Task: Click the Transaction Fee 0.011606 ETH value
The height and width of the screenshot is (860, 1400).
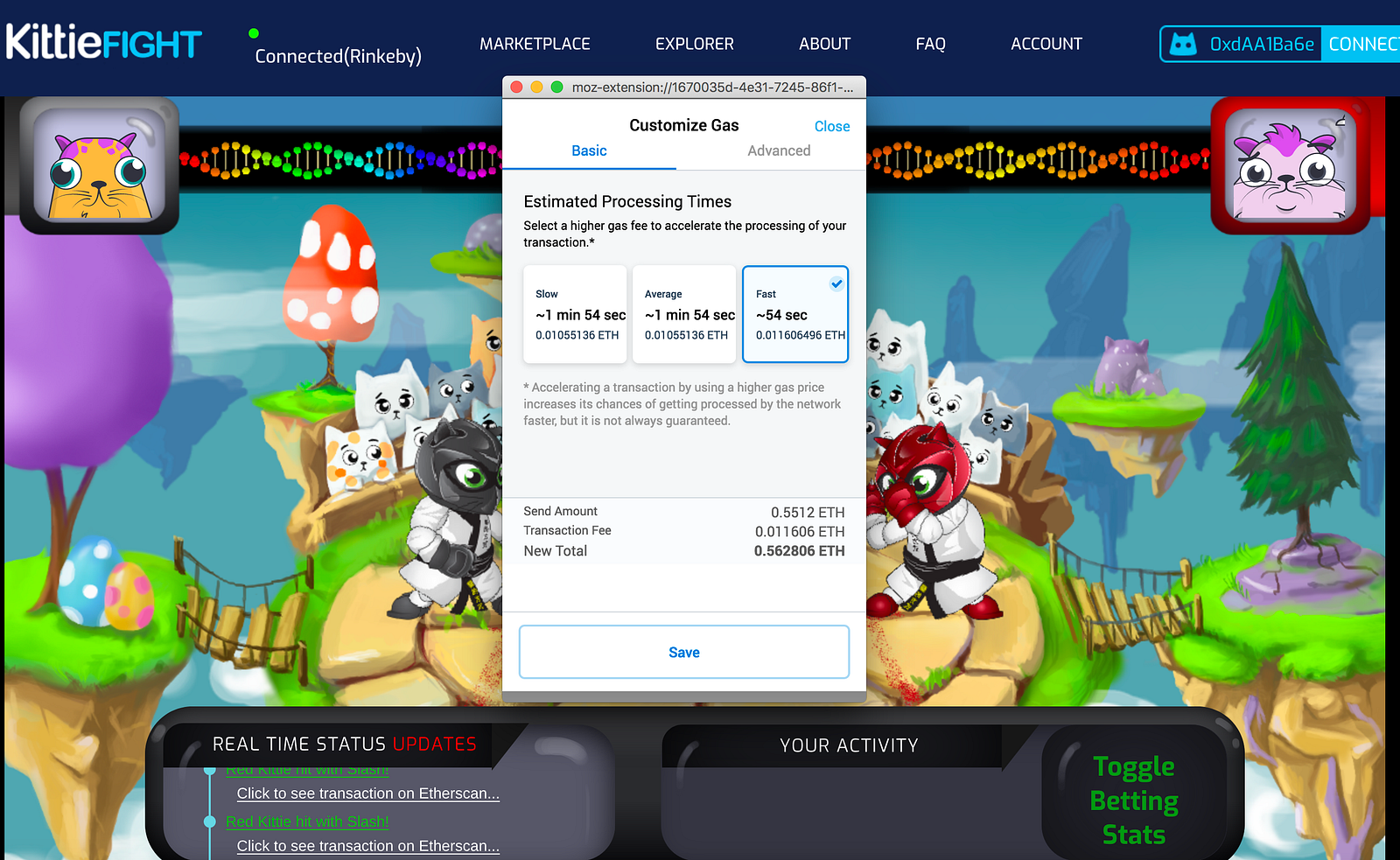Action: (x=800, y=532)
